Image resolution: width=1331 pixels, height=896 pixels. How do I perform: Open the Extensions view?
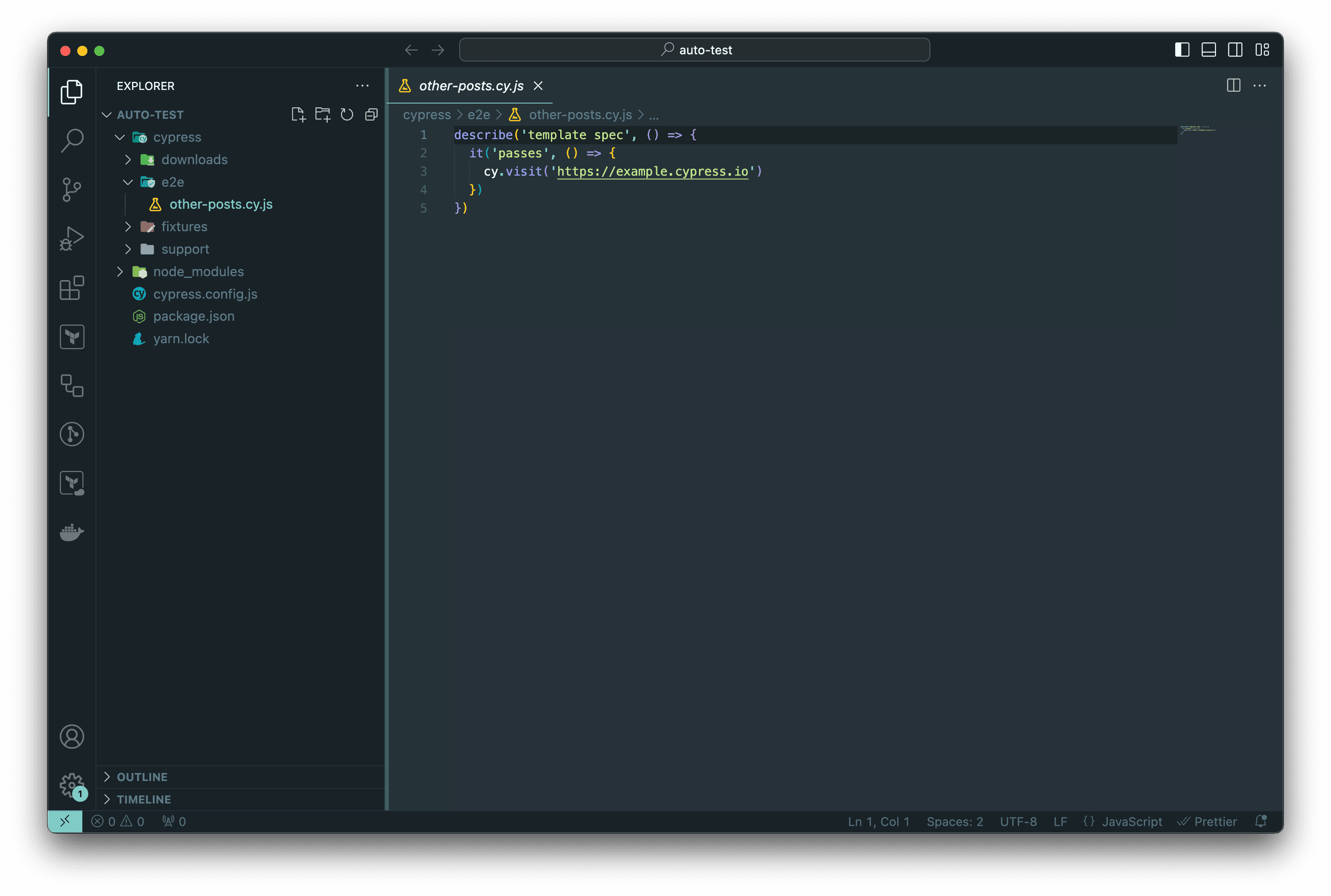(x=71, y=288)
